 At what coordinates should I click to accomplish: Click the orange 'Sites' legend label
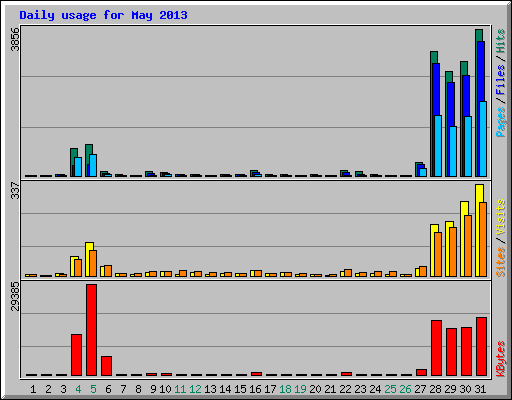501,262
